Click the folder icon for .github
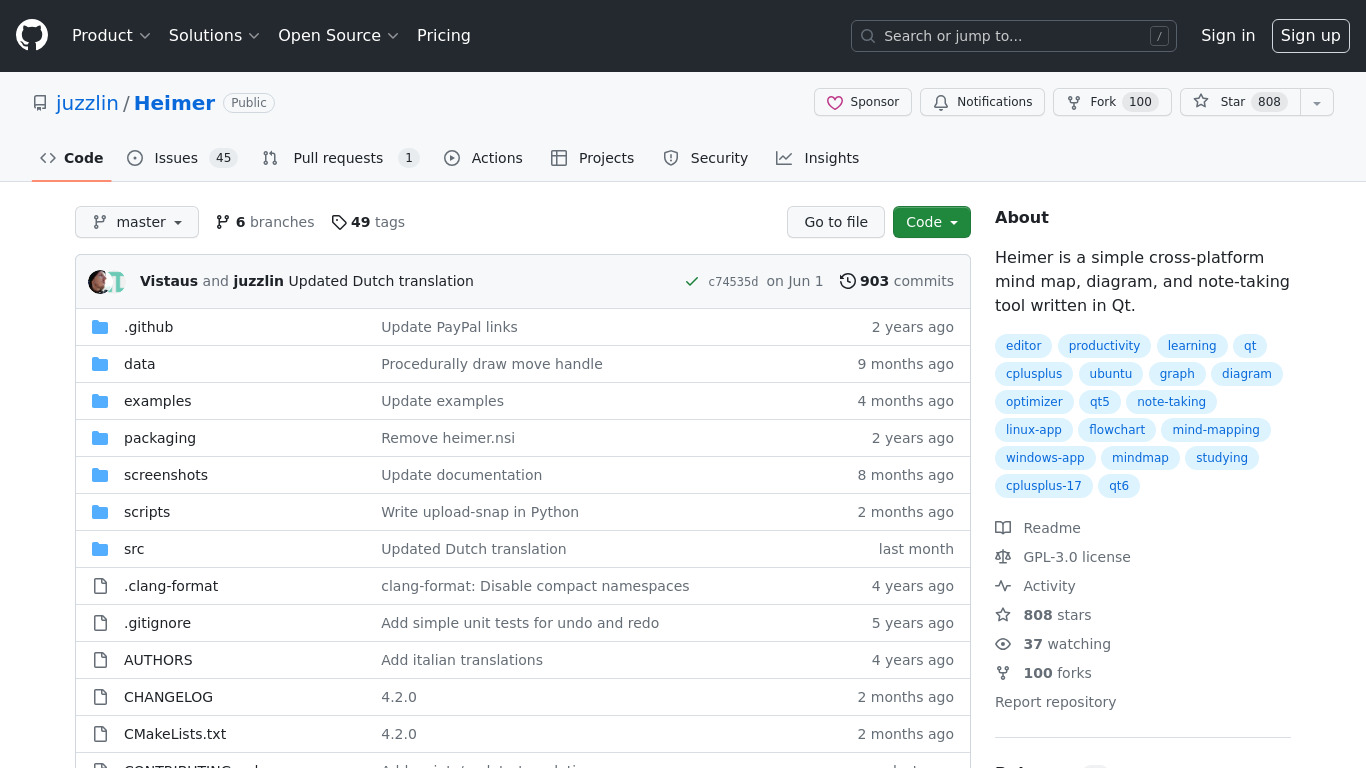The height and width of the screenshot is (768, 1366). 100,327
